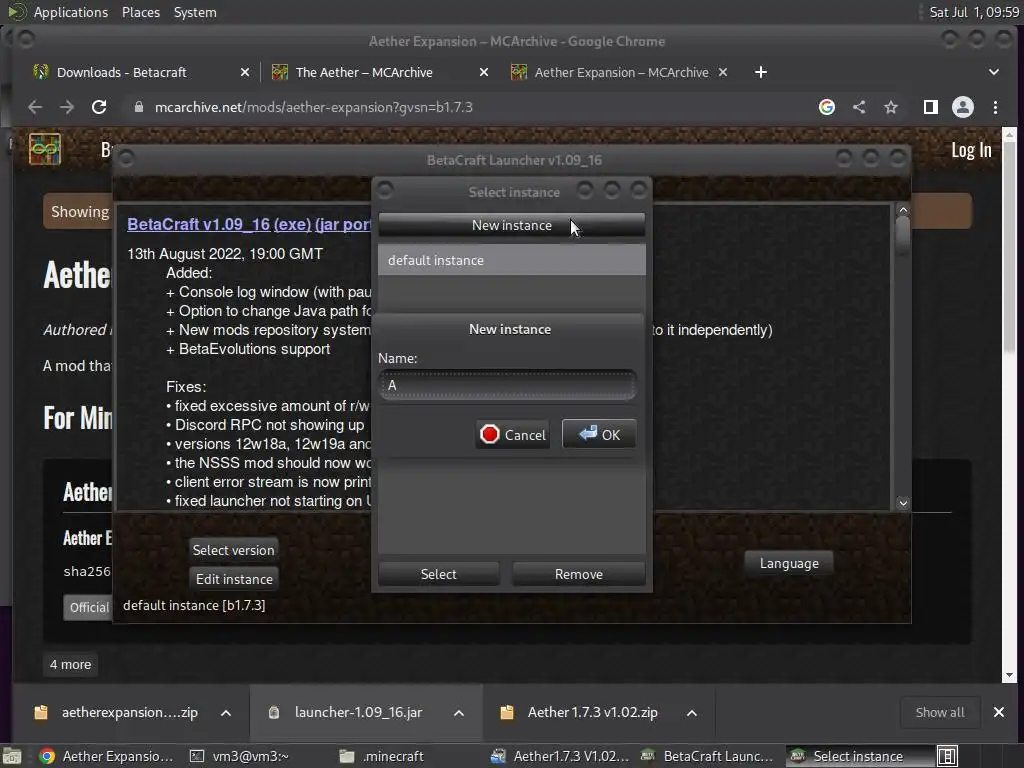Viewport: 1024px width, 768px height.
Task: Close the Downloads - Betacraft tab
Action: coord(245,72)
